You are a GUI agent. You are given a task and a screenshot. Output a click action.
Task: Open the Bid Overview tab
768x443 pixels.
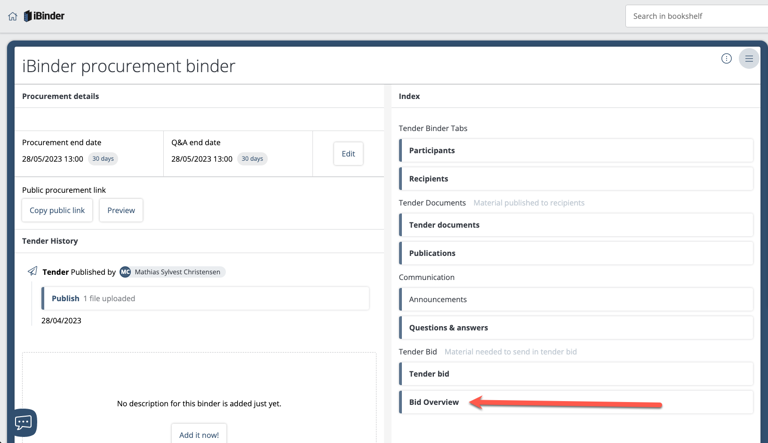[434, 402]
